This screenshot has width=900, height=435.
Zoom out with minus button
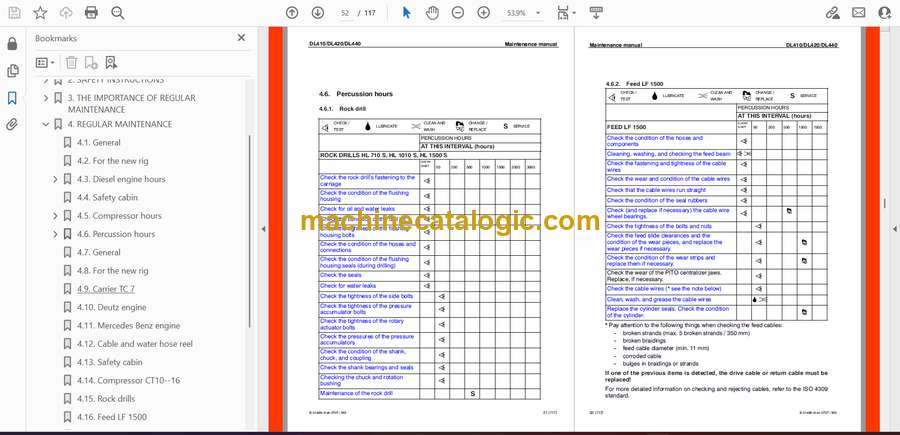[457, 13]
